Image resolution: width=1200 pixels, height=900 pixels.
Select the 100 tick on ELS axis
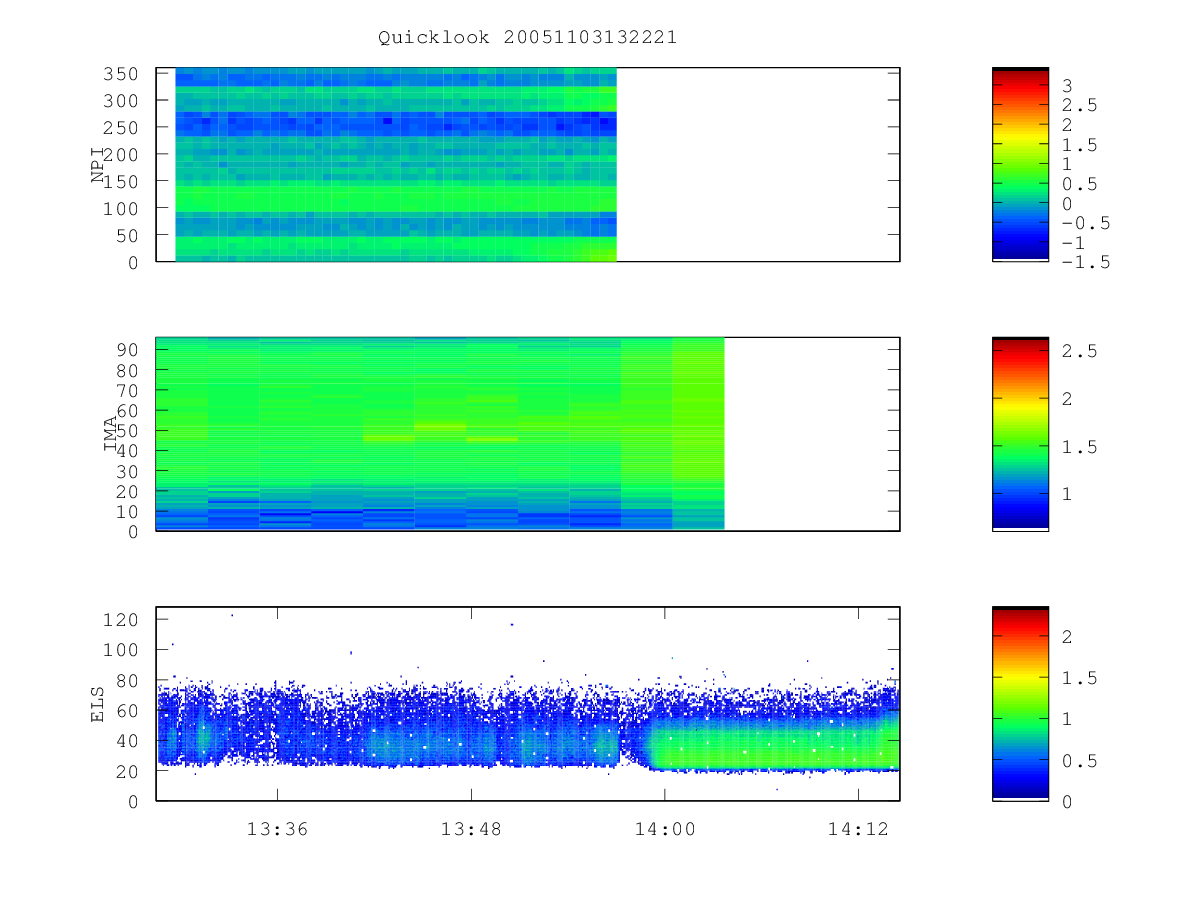[x=123, y=650]
